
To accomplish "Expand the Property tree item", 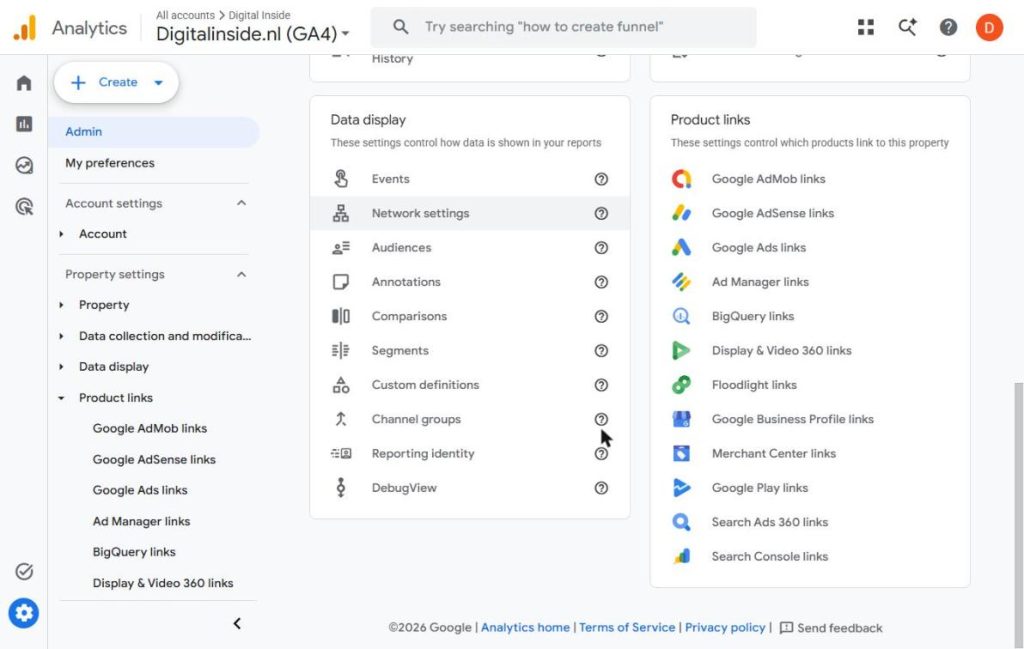I will pyautogui.click(x=61, y=305).
